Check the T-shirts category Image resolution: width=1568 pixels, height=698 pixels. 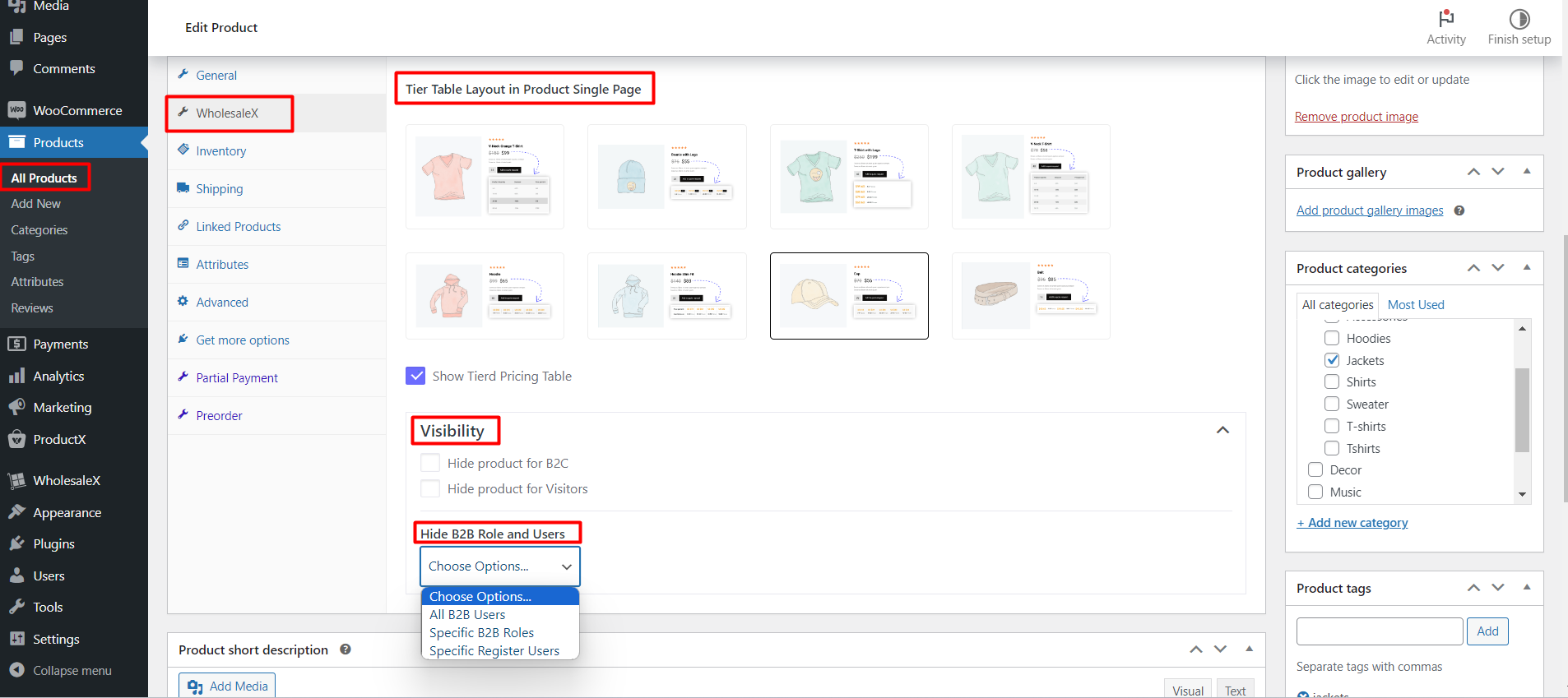(x=1332, y=426)
